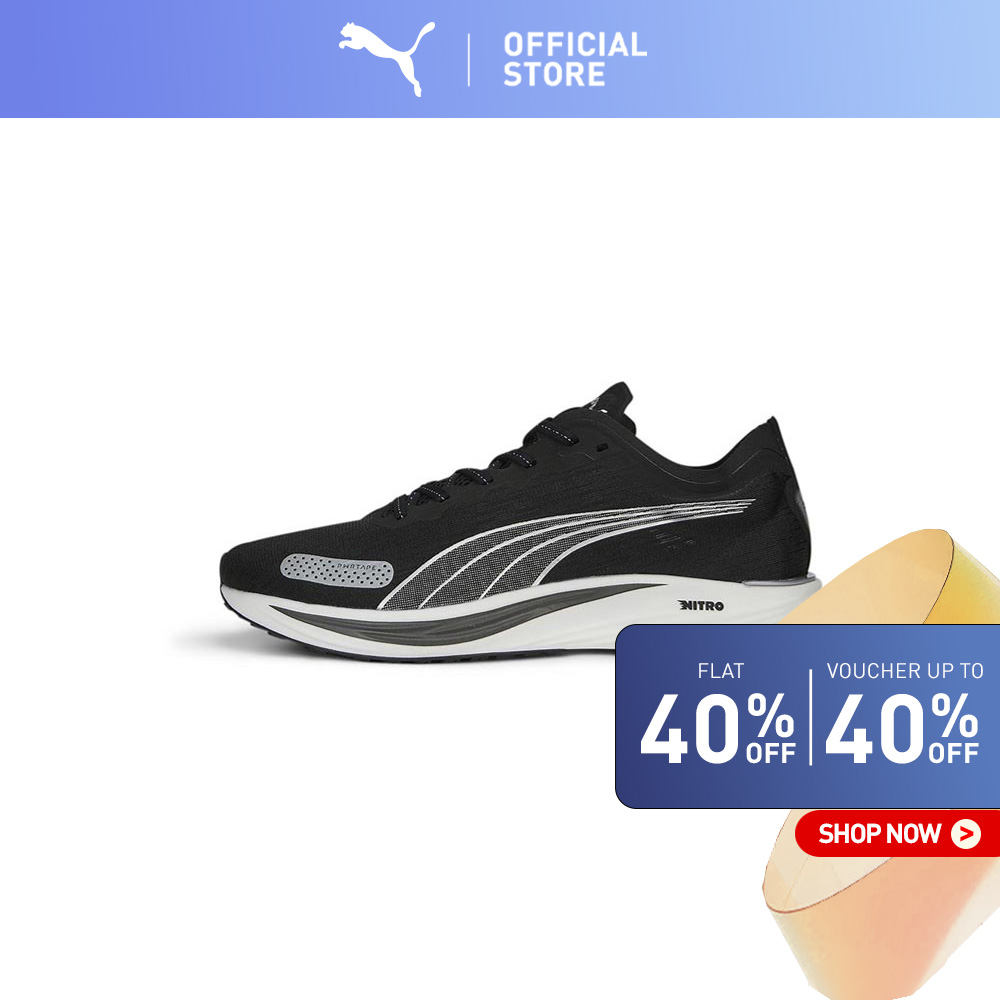Click the PWRTAPE perforated patch on the toe
Viewport: 1000px width, 1000px height.
(336, 570)
